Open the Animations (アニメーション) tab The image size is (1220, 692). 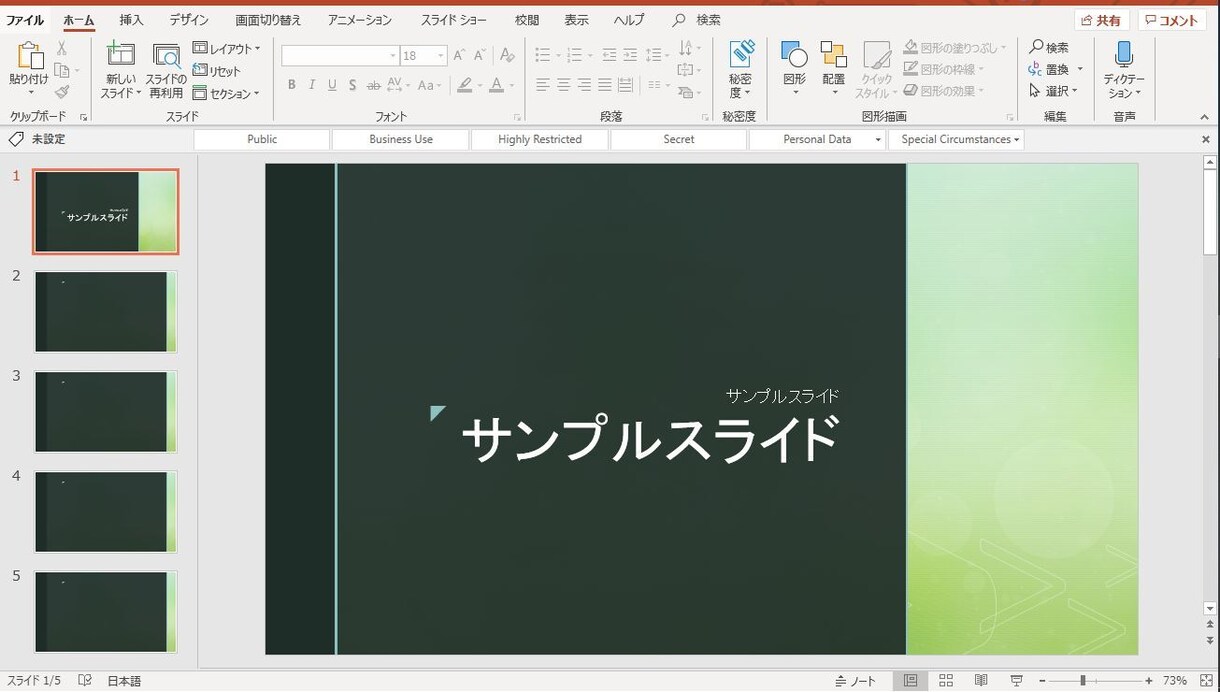pyautogui.click(x=360, y=20)
